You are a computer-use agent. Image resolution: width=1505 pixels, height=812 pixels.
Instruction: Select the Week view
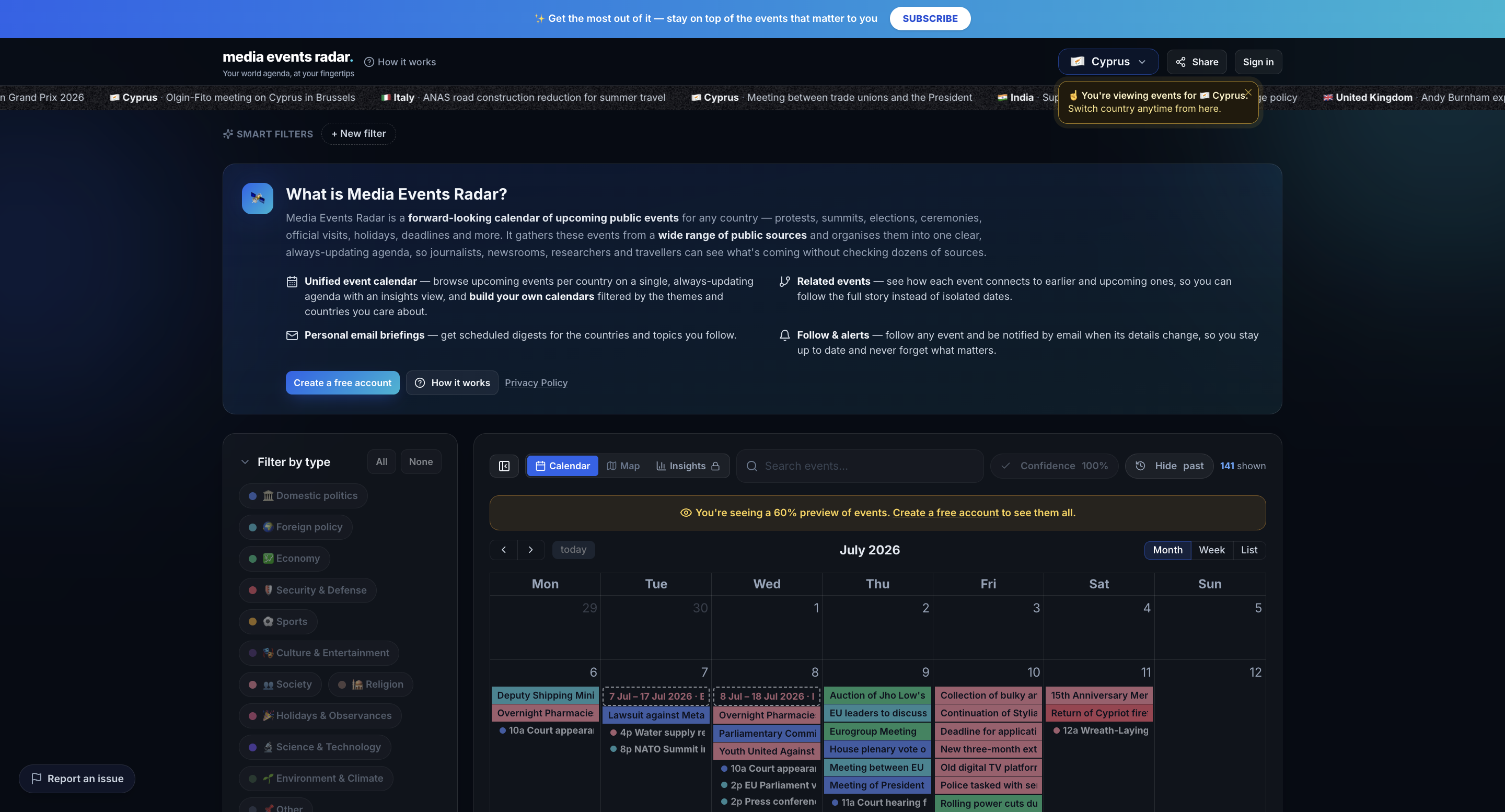(1212, 550)
